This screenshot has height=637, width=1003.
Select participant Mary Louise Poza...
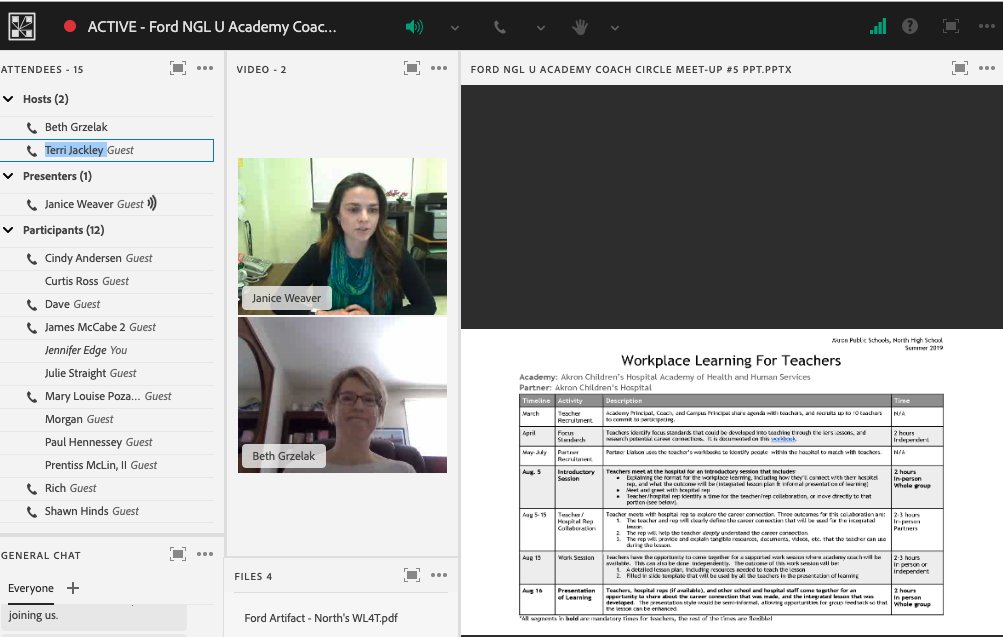click(x=107, y=396)
